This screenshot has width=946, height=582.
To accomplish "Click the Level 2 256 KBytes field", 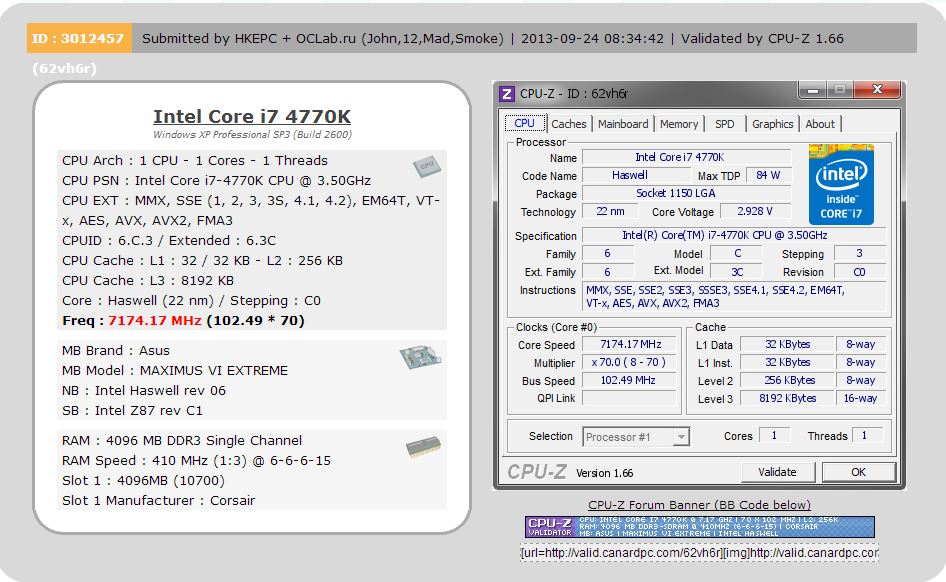I will coord(787,380).
